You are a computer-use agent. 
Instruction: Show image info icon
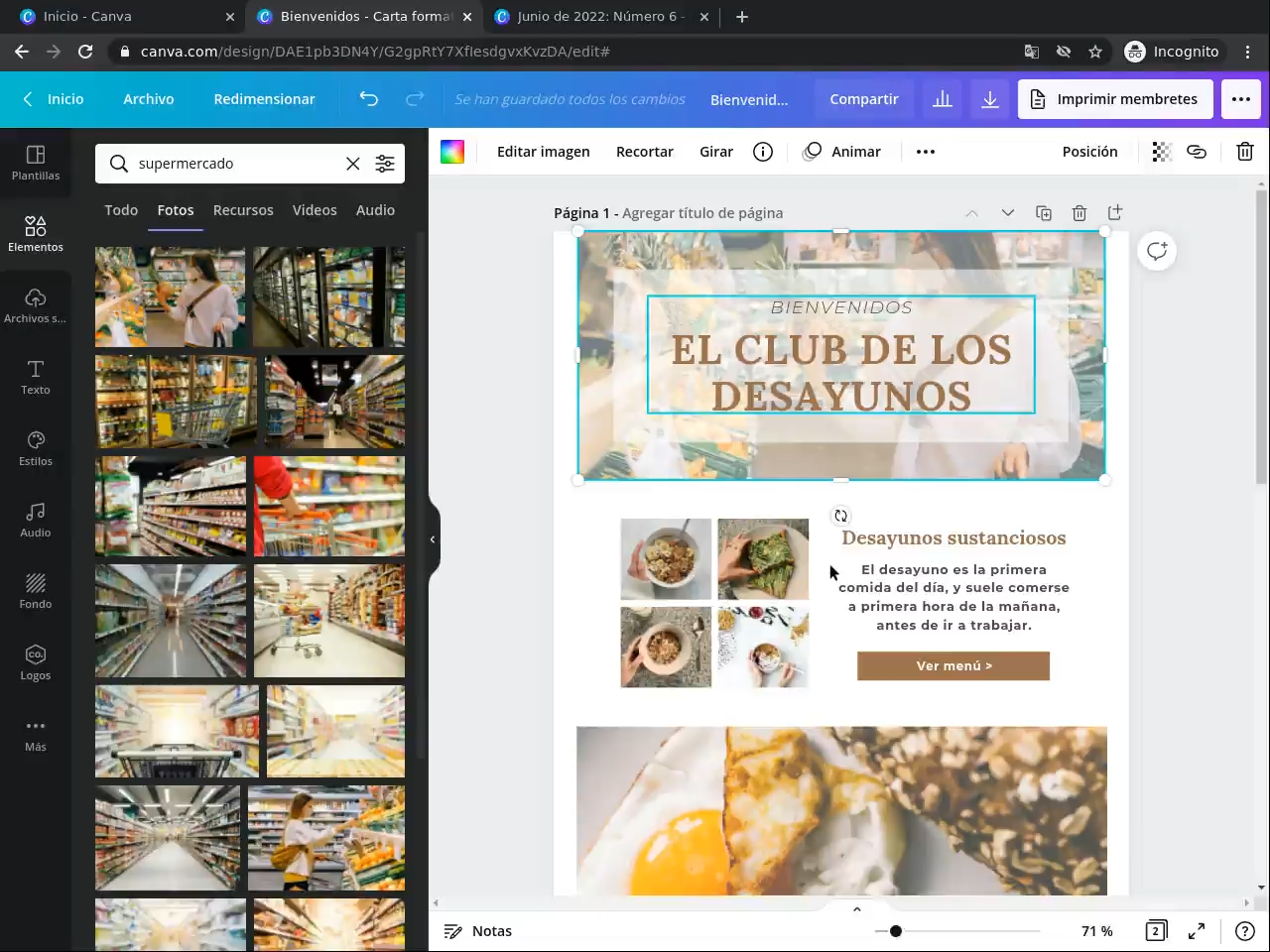(x=763, y=152)
